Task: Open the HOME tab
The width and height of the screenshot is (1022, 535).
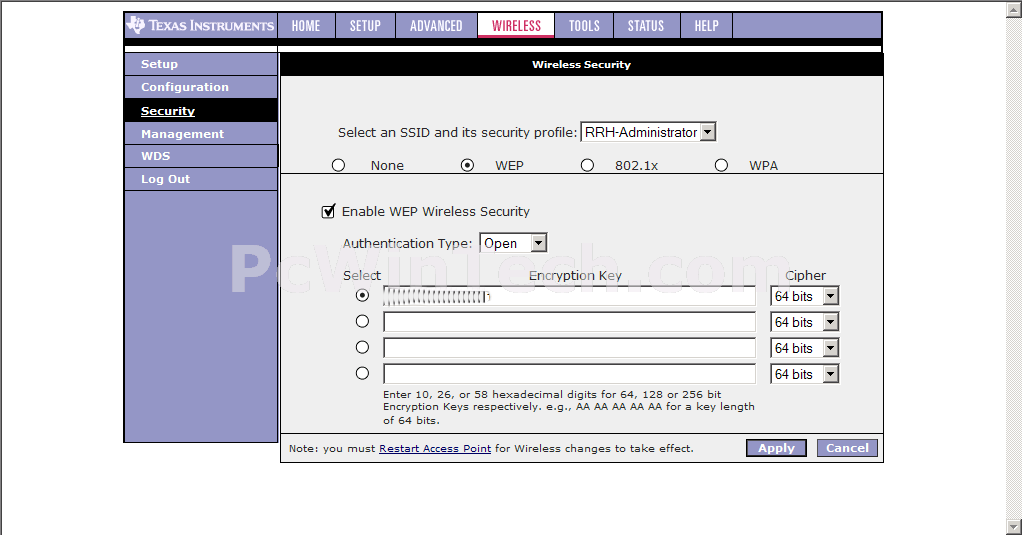Action: [306, 25]
